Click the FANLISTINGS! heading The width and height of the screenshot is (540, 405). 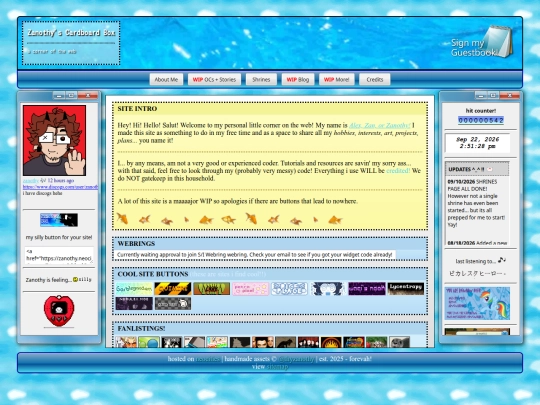coord(141,329)
